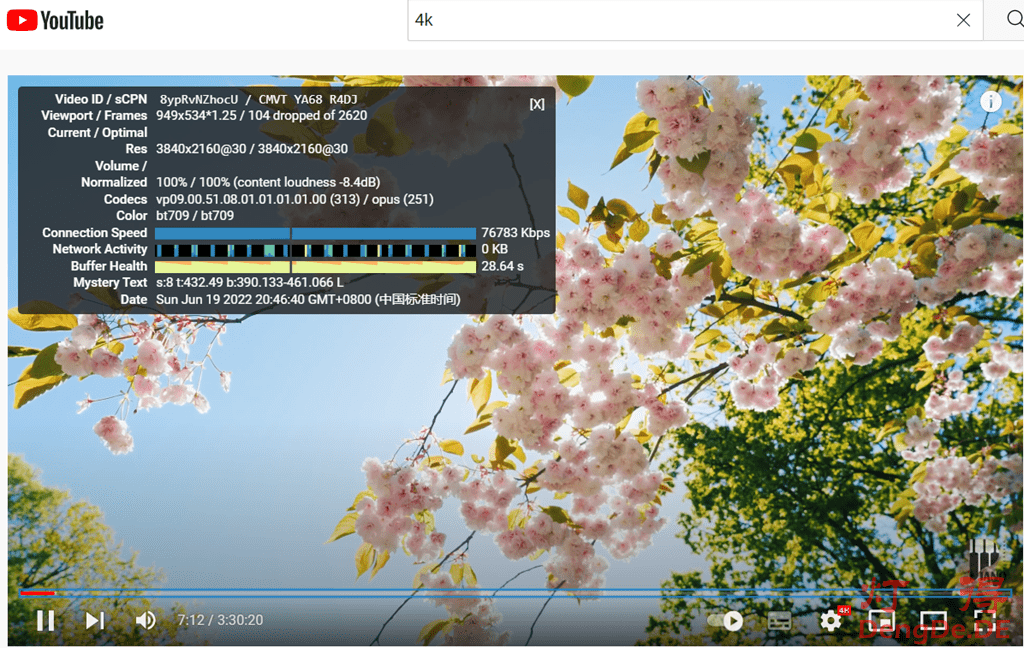Switch to miniplayer mode

click(881, 621)
